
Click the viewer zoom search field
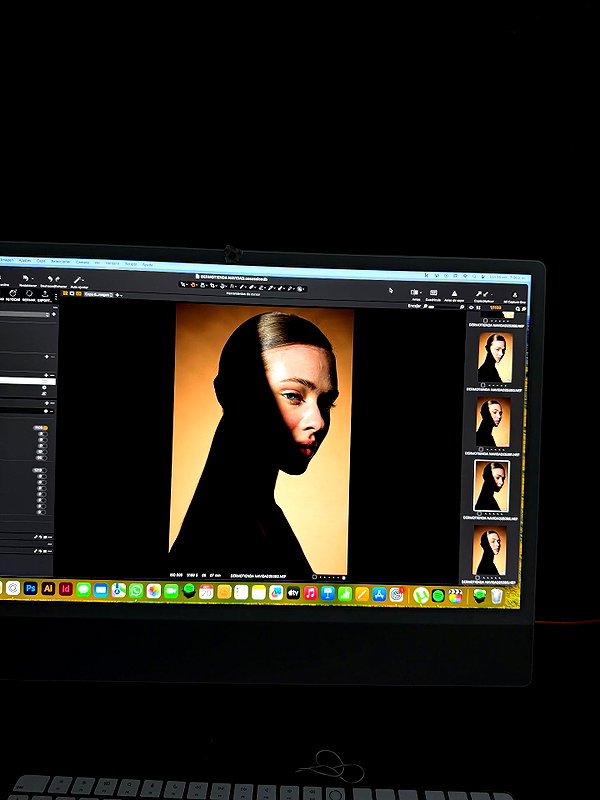point(443,306)
